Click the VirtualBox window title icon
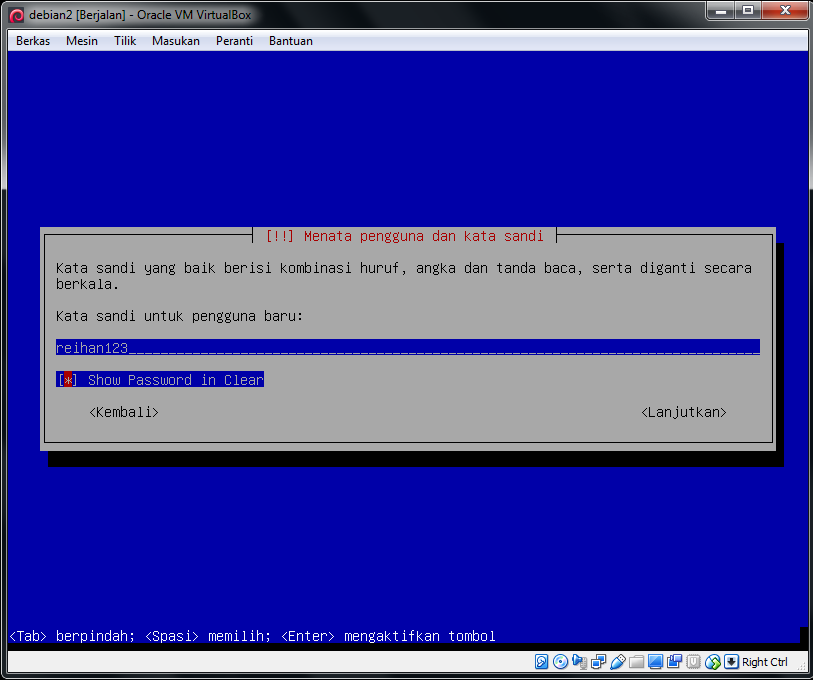This screenshot has width=813, height=680. 17,15
